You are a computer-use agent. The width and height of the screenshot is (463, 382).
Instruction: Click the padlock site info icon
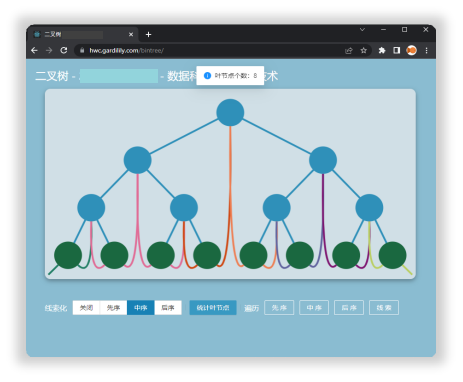[x=82, y=50]
